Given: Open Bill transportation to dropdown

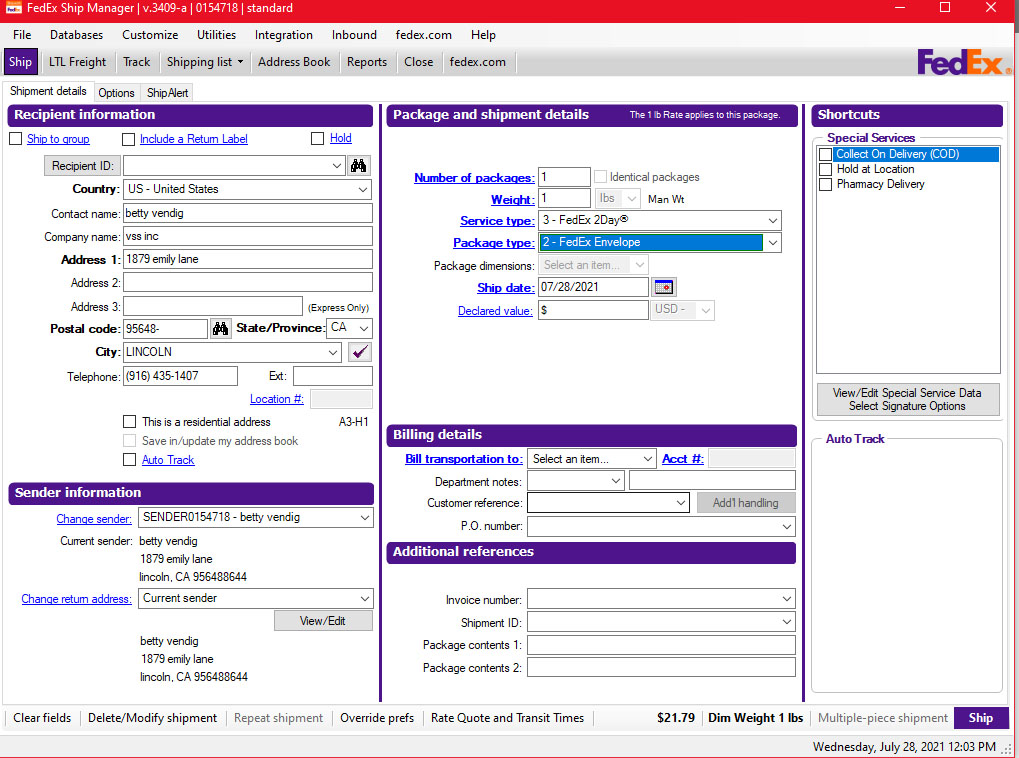Looking at the screenshot, I should click(x=647, y=459).
